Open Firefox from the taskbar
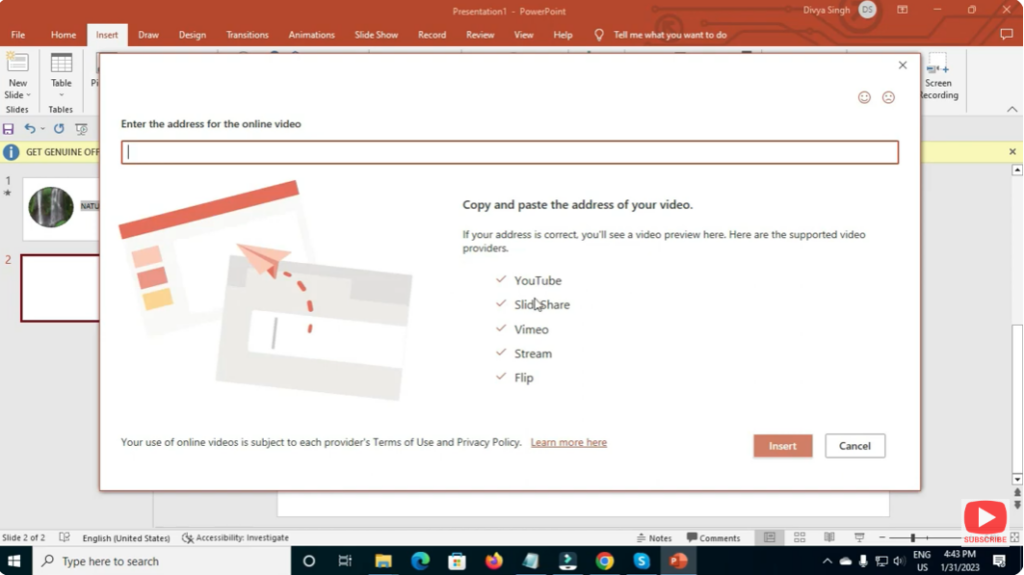1024x575 pixels. click(x=494, y=561)
